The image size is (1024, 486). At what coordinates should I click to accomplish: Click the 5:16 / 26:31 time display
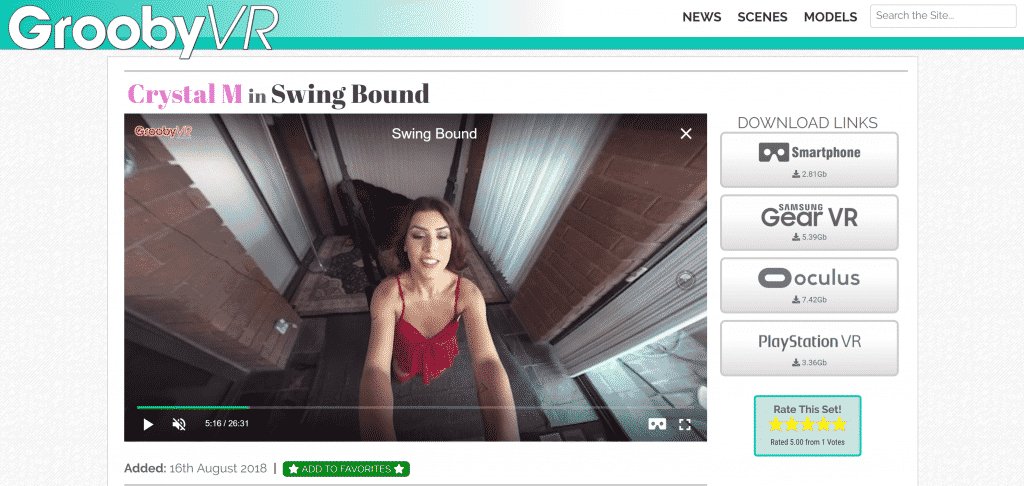pyautogui.click(x=227, y=424)
